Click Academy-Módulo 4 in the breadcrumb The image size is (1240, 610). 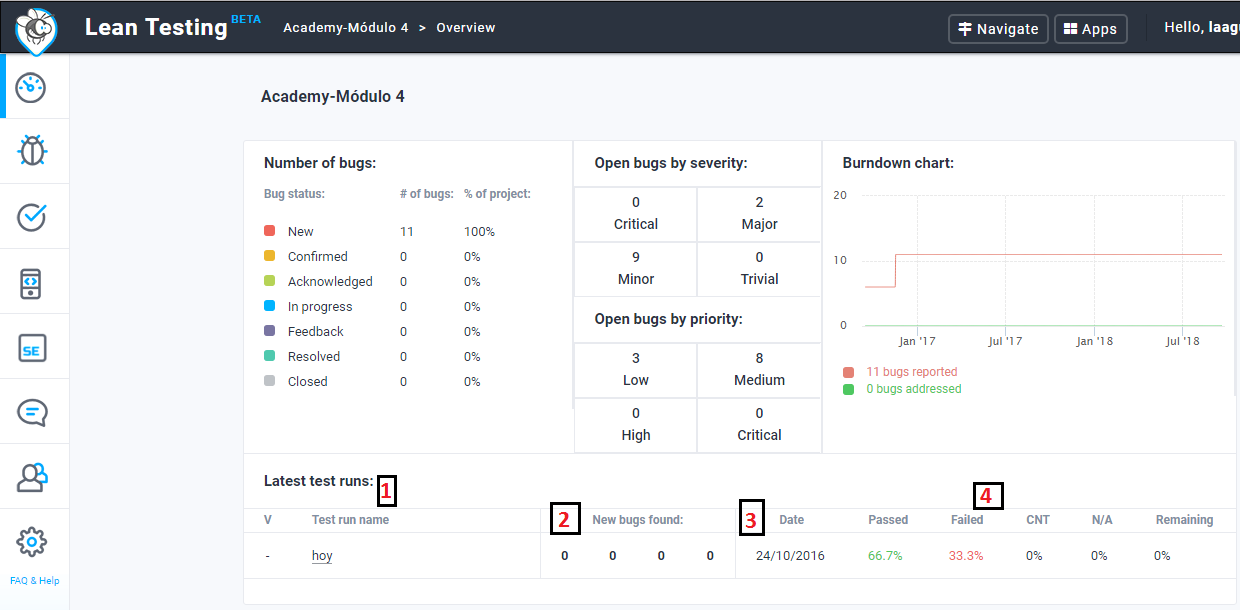click(x=345, y=28)
